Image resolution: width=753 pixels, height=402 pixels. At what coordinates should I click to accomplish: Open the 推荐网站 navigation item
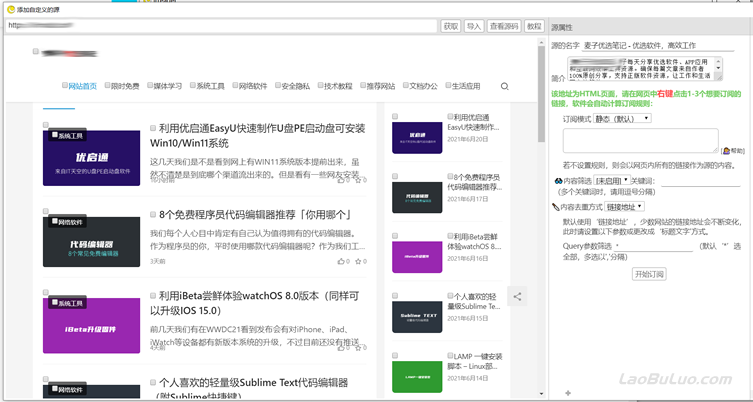pos(381,86)
